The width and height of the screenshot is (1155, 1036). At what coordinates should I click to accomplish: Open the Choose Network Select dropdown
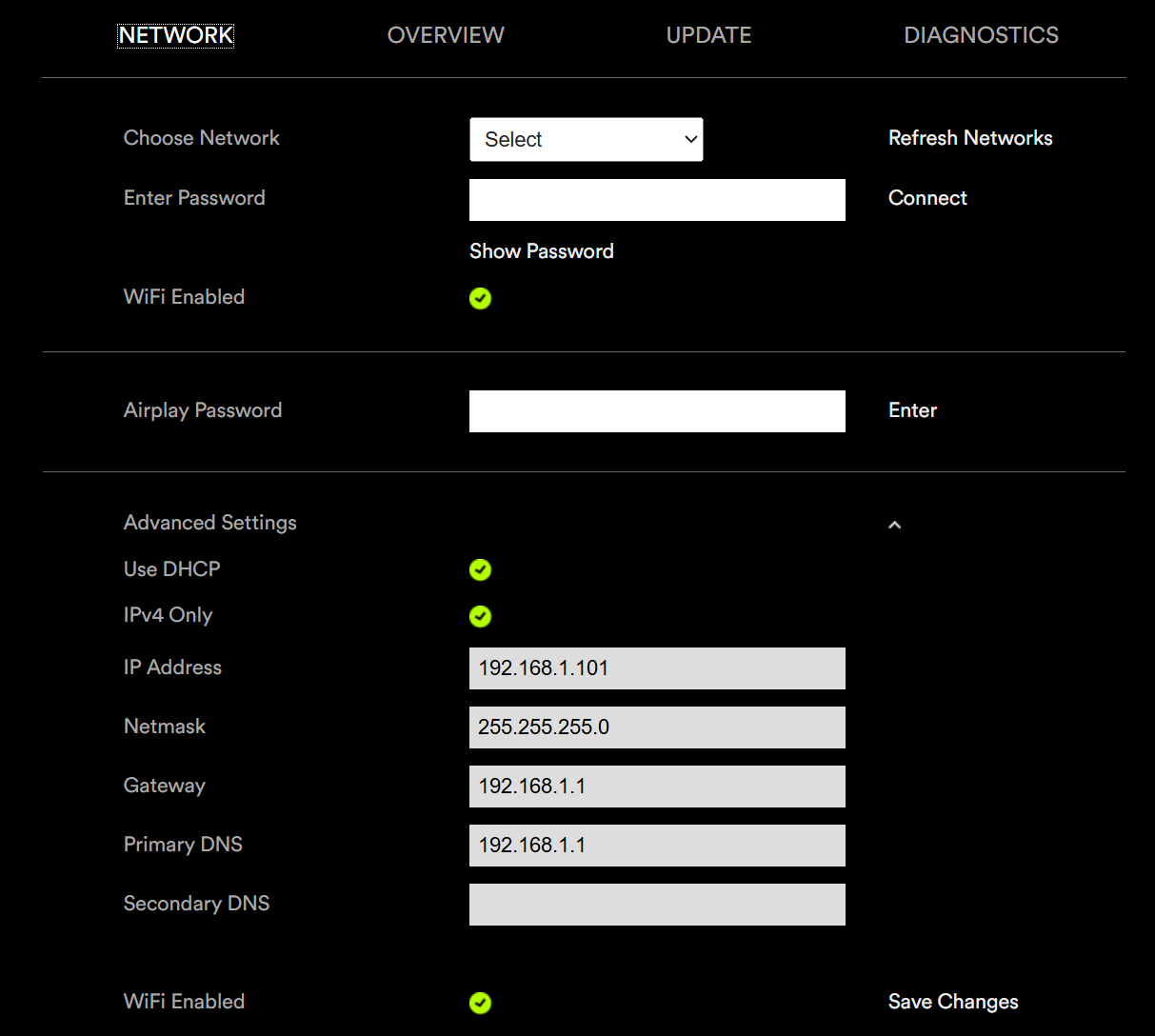(586, 140)
